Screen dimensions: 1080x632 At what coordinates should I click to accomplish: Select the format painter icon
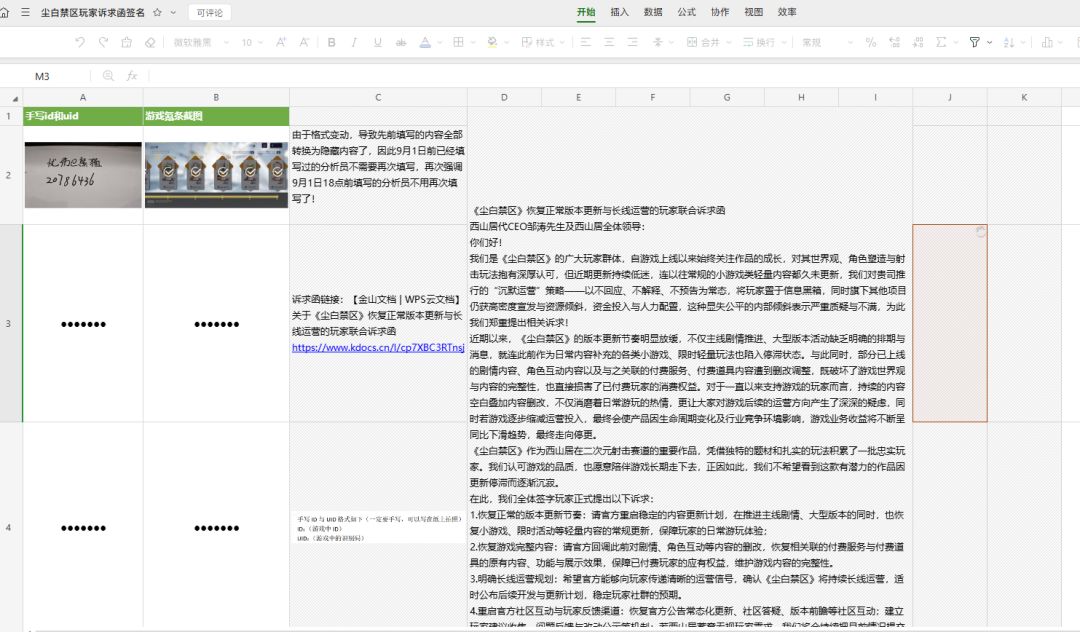(x=127, y=43)
